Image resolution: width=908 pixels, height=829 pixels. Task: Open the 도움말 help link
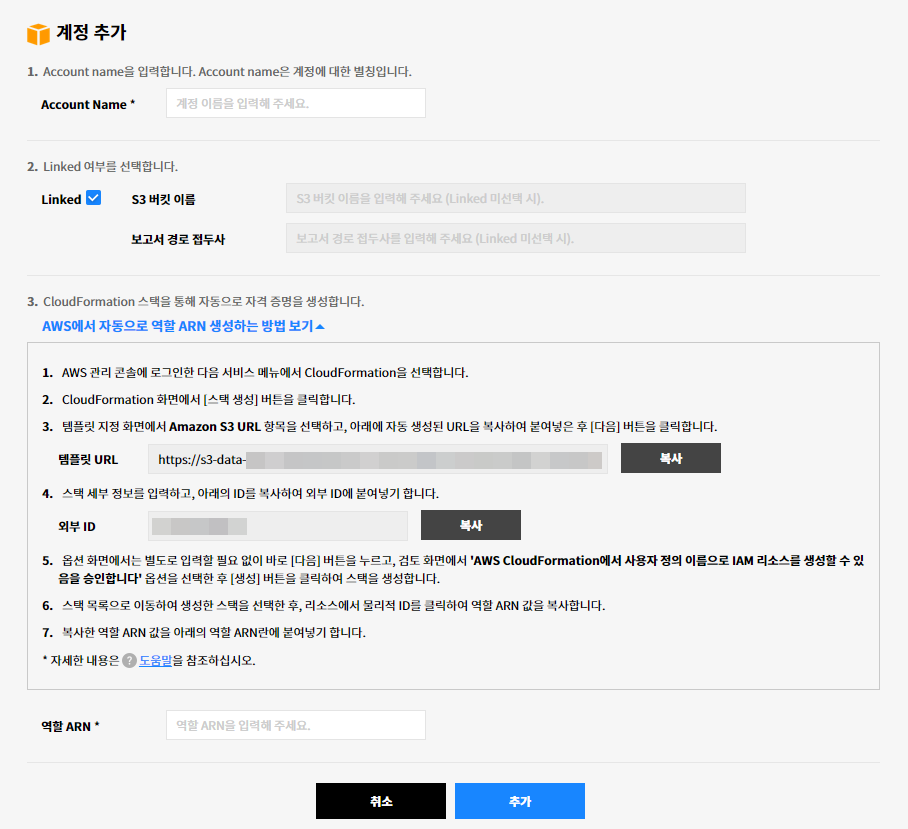click(154, 660)
